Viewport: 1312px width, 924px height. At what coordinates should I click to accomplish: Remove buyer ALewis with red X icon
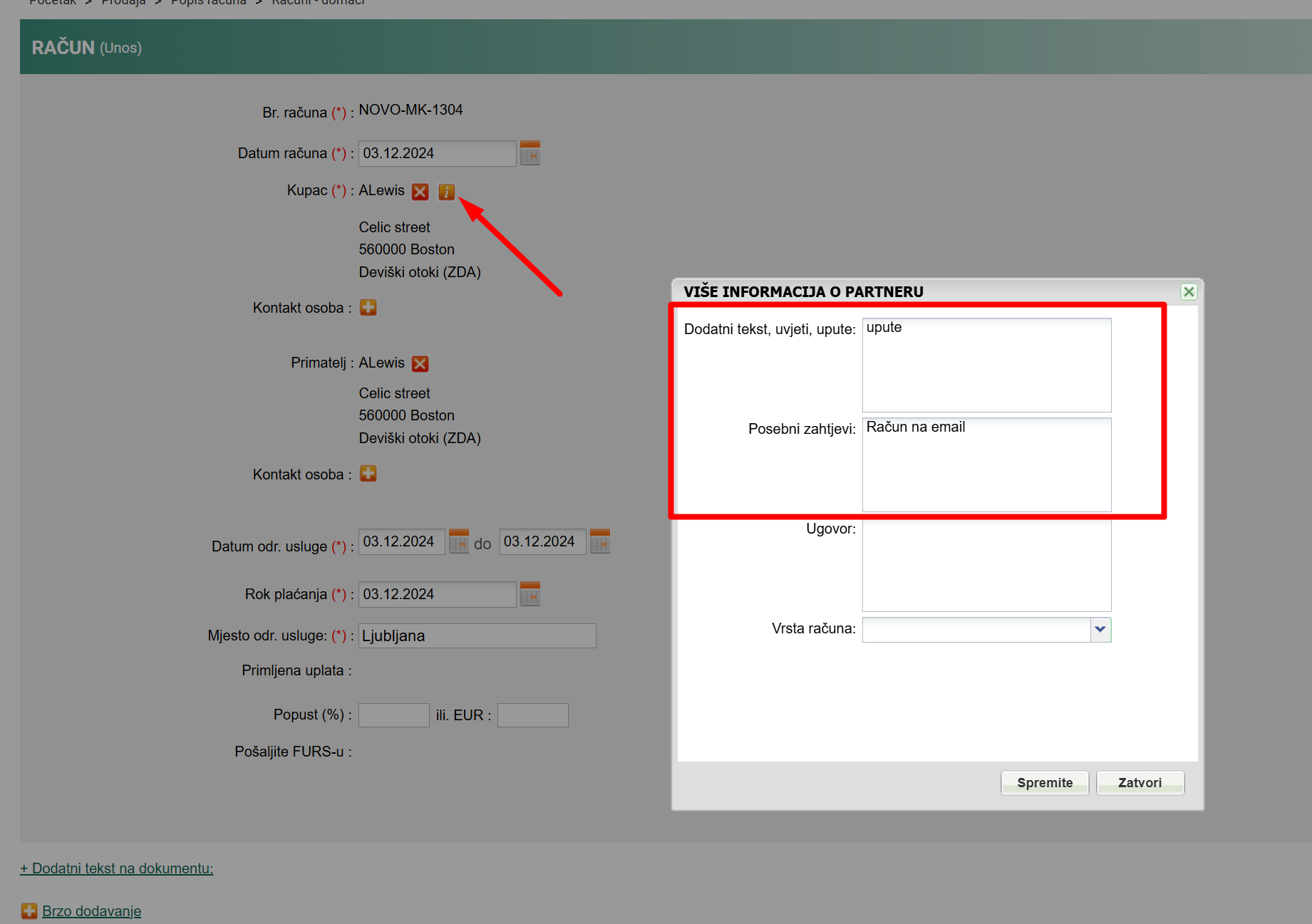pos(420,192)
